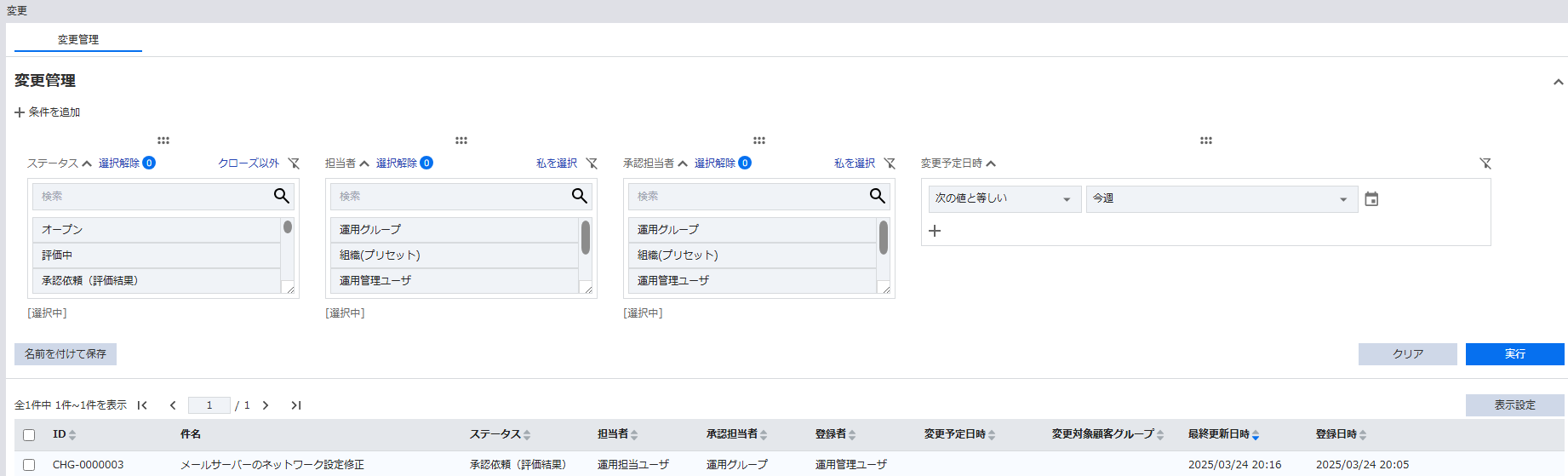This screenshot has height=476, width=1568.
Task: Open the calendar picker for 変更予定日時
Action: (x=1371, y=199)
